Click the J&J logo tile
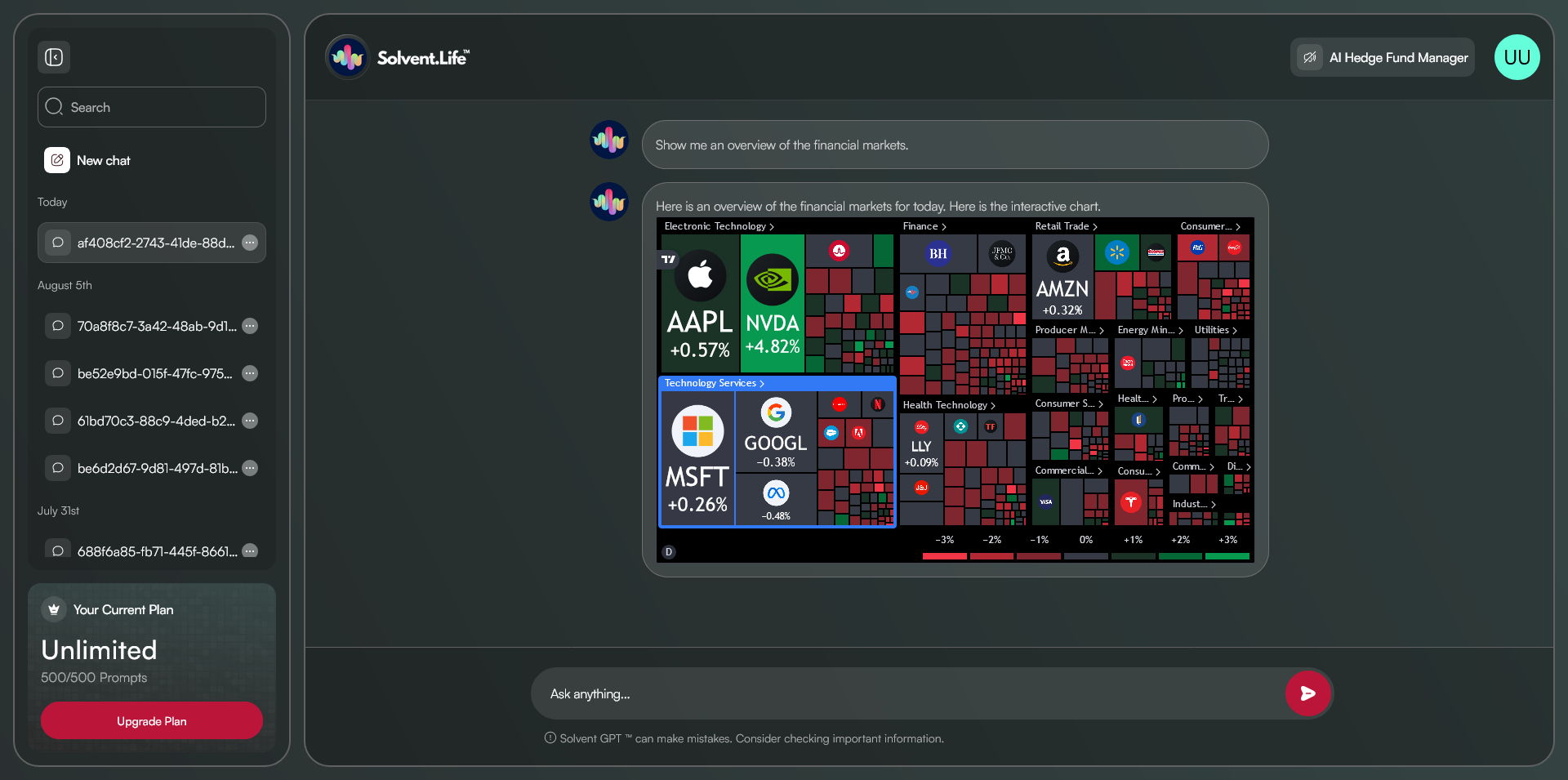1568x780 pixels. coord(921,488)
